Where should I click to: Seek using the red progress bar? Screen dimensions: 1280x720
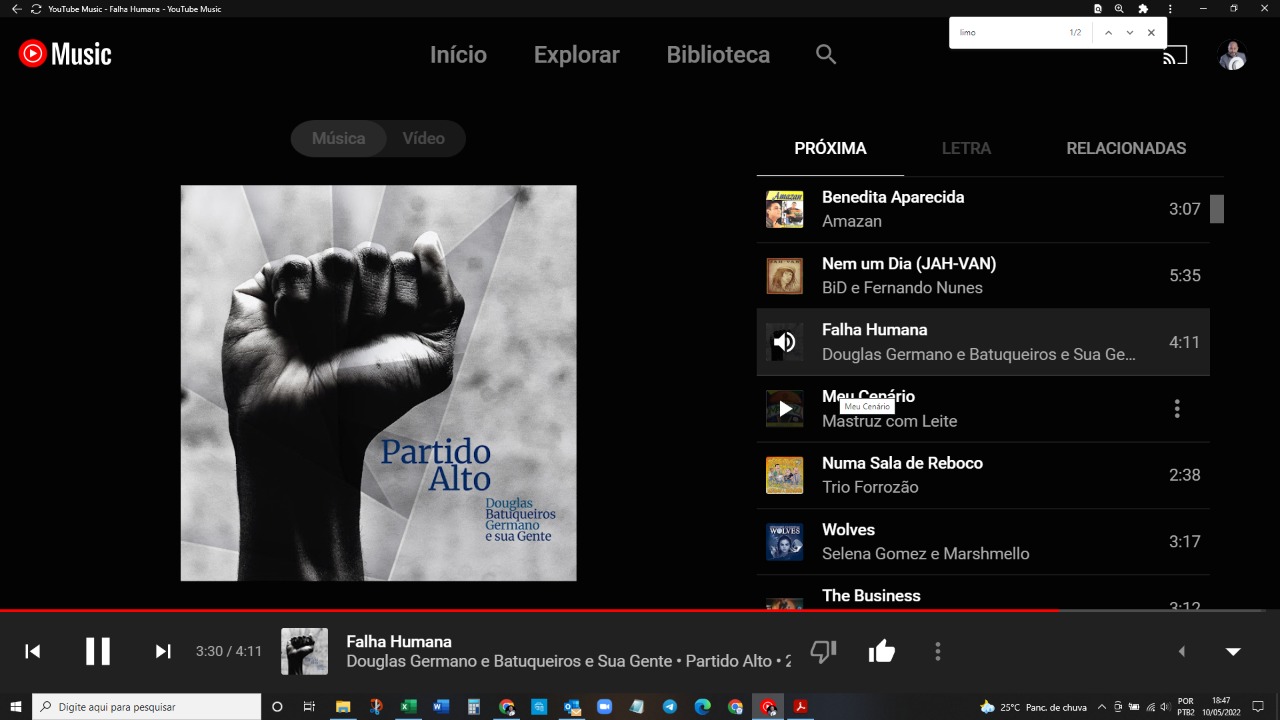[640, 610]
